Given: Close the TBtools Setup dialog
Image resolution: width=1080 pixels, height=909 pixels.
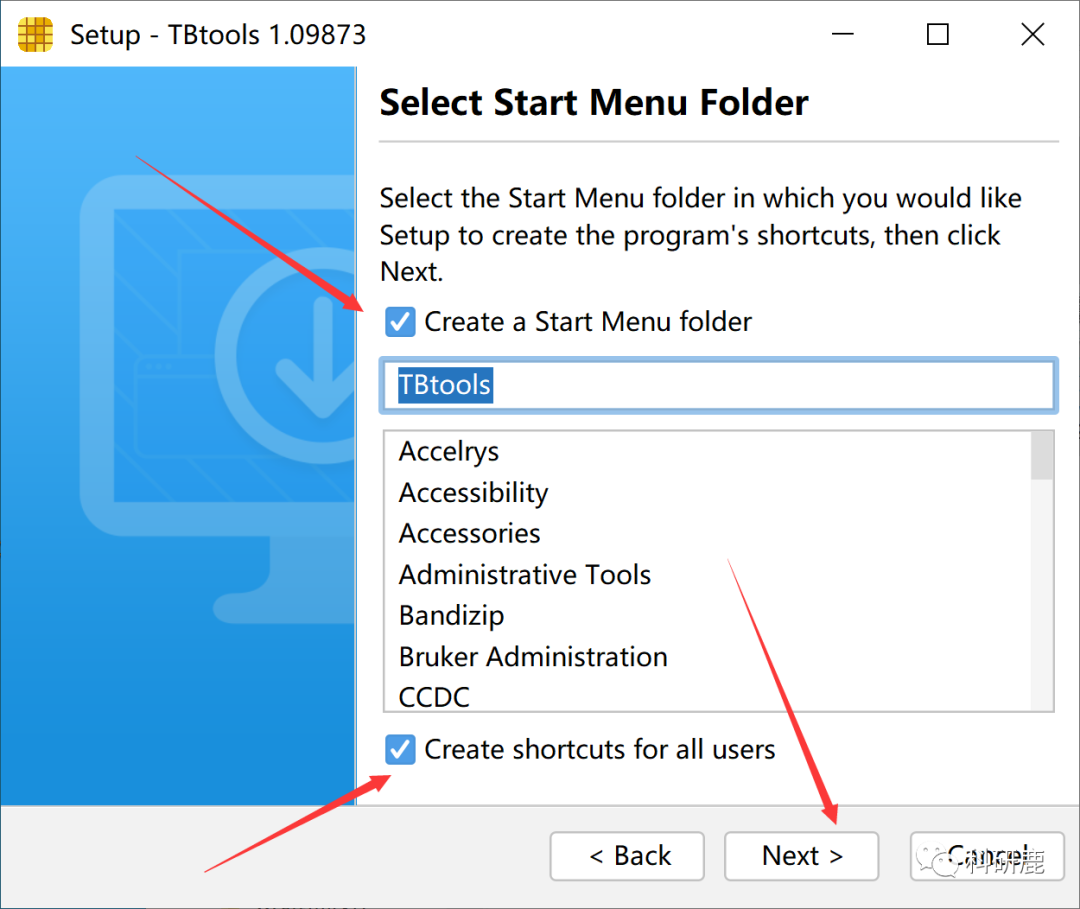Looking at the screenshot, I should click(x=1032, y=34).
